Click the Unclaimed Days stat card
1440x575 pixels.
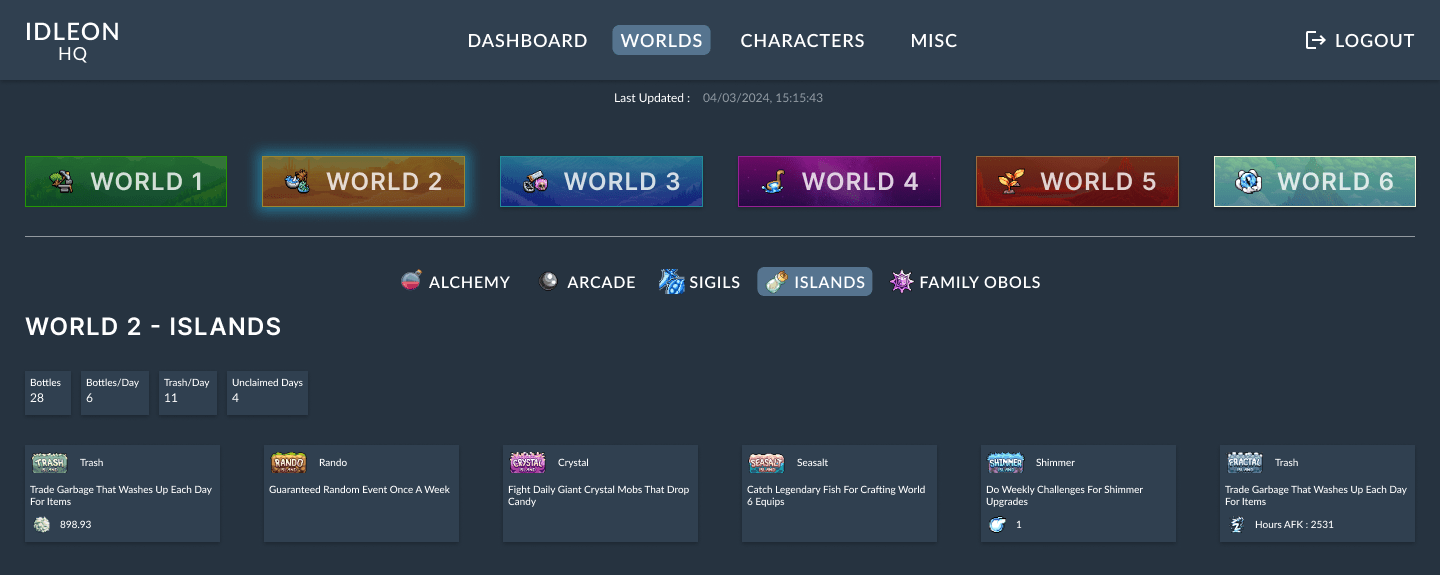[x=267, y=391]
